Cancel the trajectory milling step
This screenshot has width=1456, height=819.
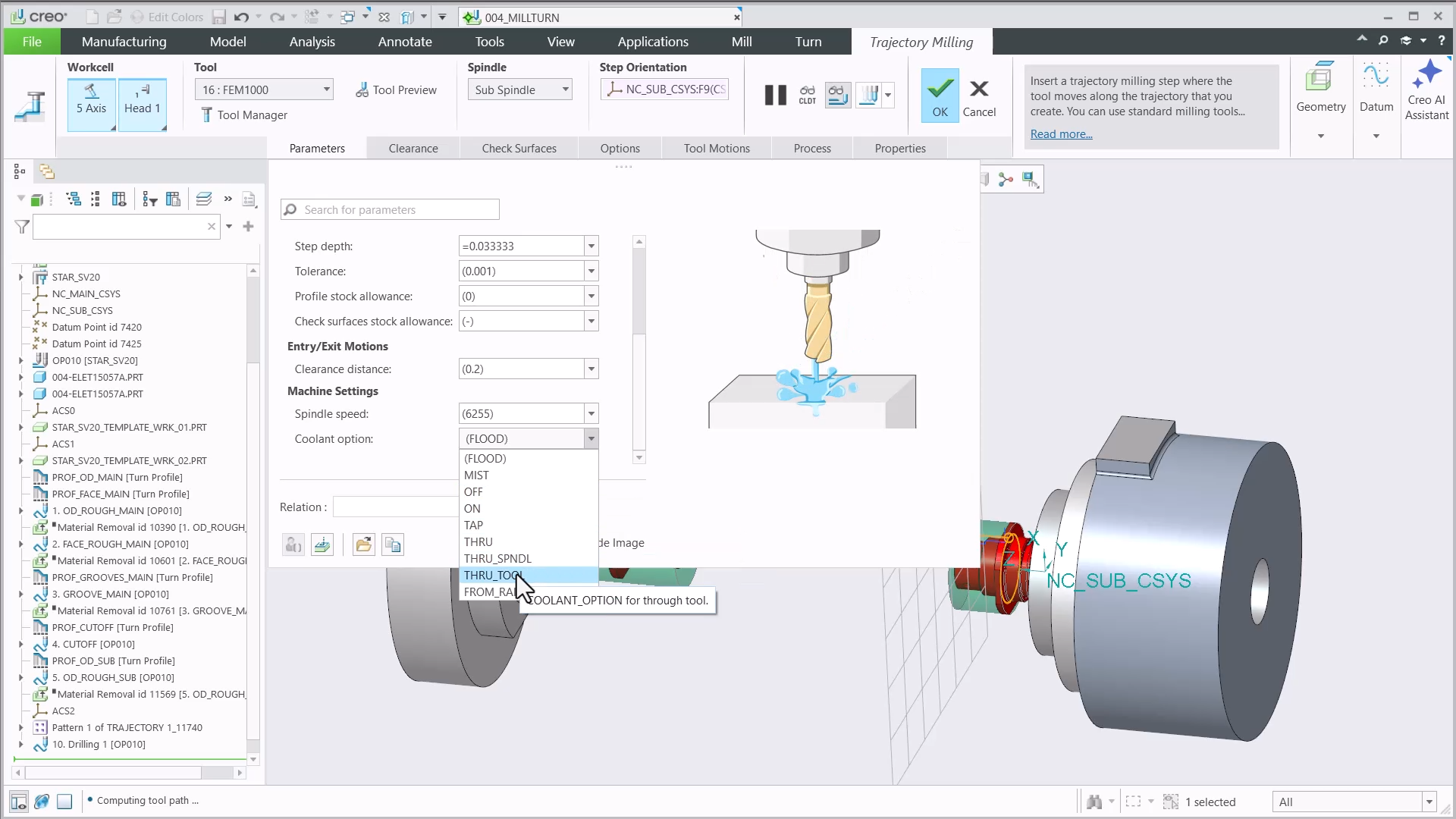(979, 97)
